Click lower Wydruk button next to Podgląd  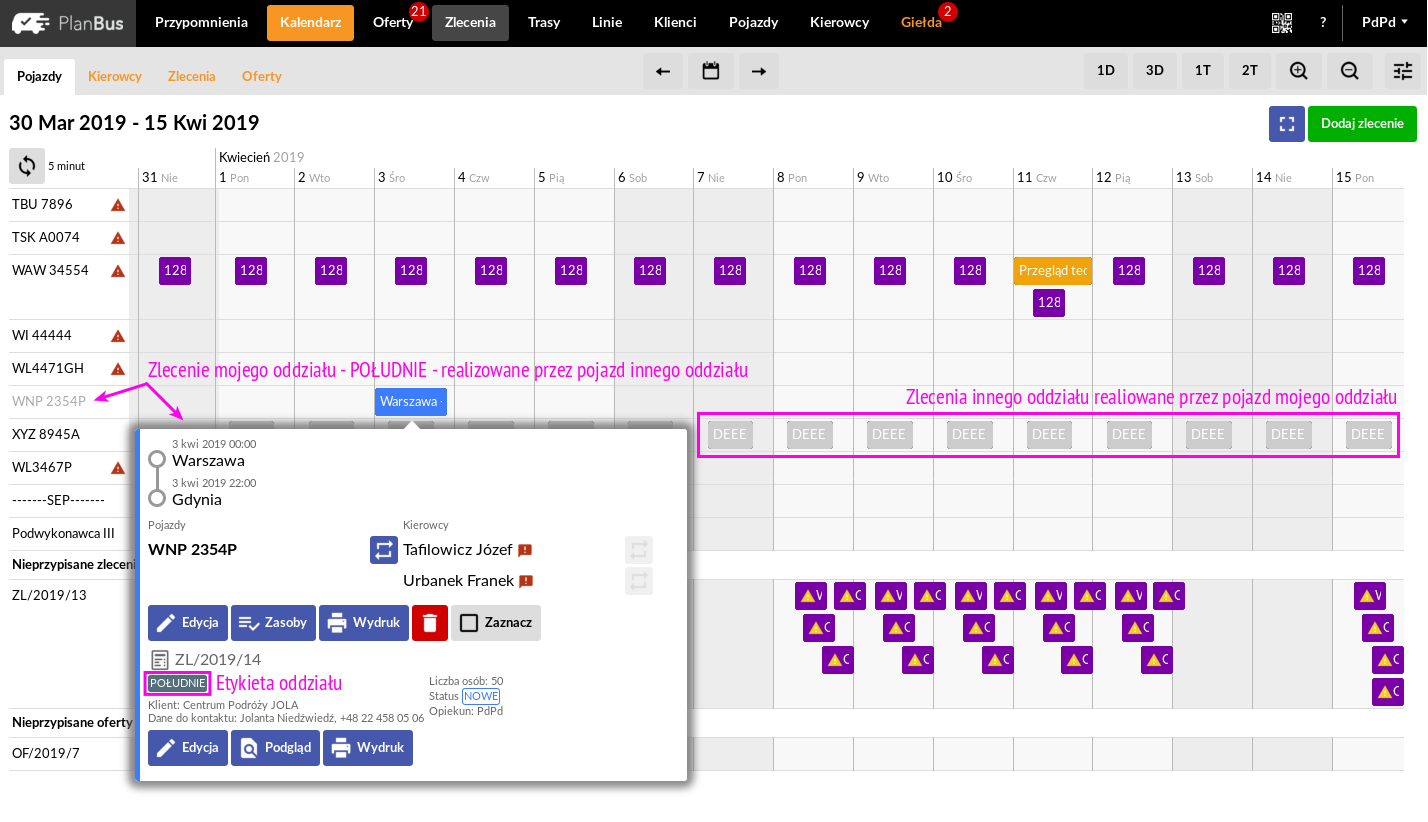(368, 748)
